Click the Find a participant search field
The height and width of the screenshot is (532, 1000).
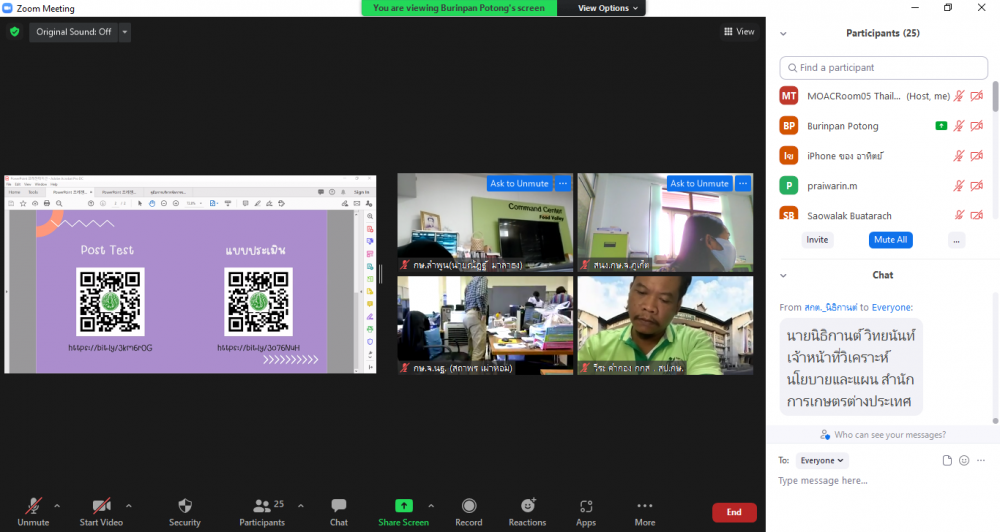coord(884,67)
